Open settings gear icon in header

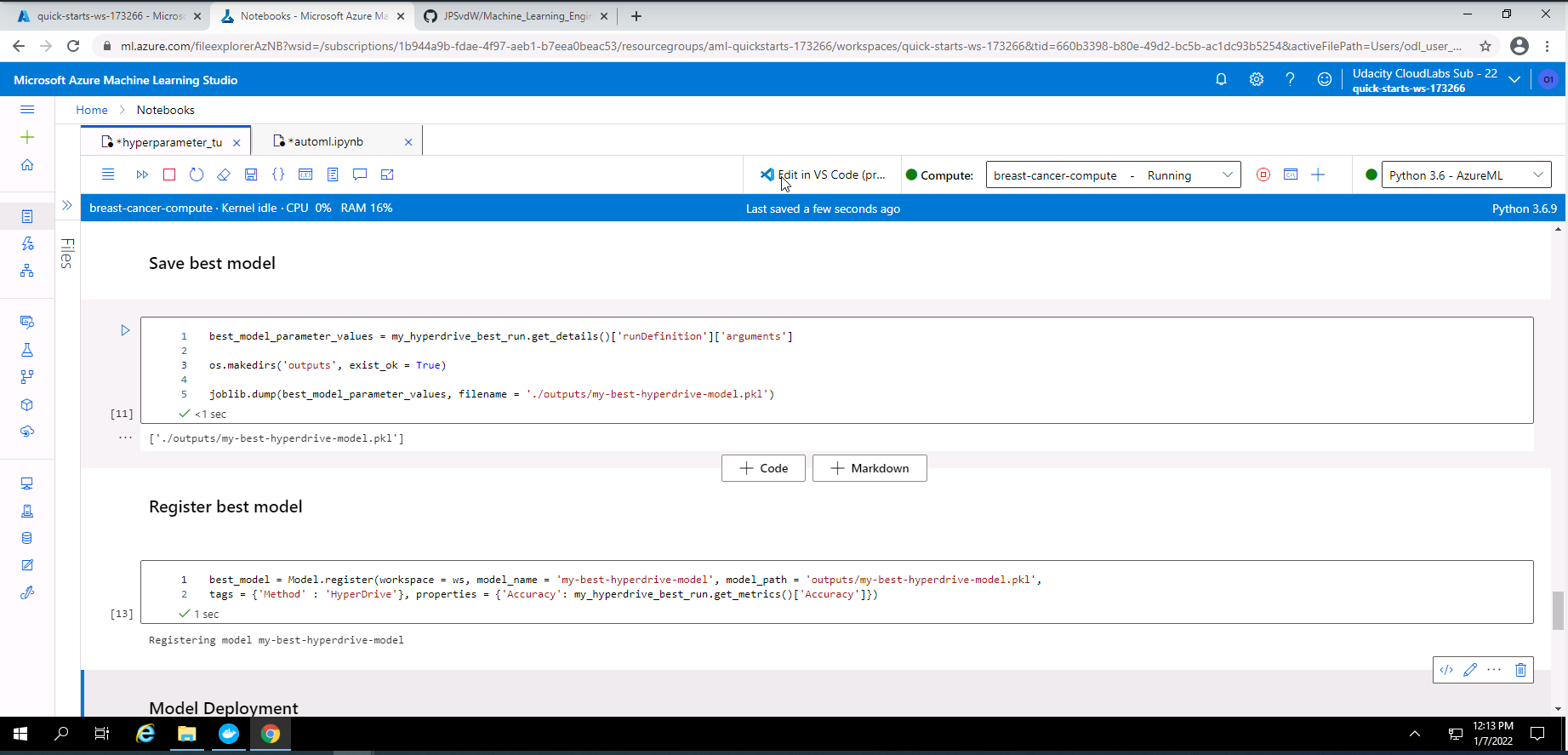[x=1256, y=79]
